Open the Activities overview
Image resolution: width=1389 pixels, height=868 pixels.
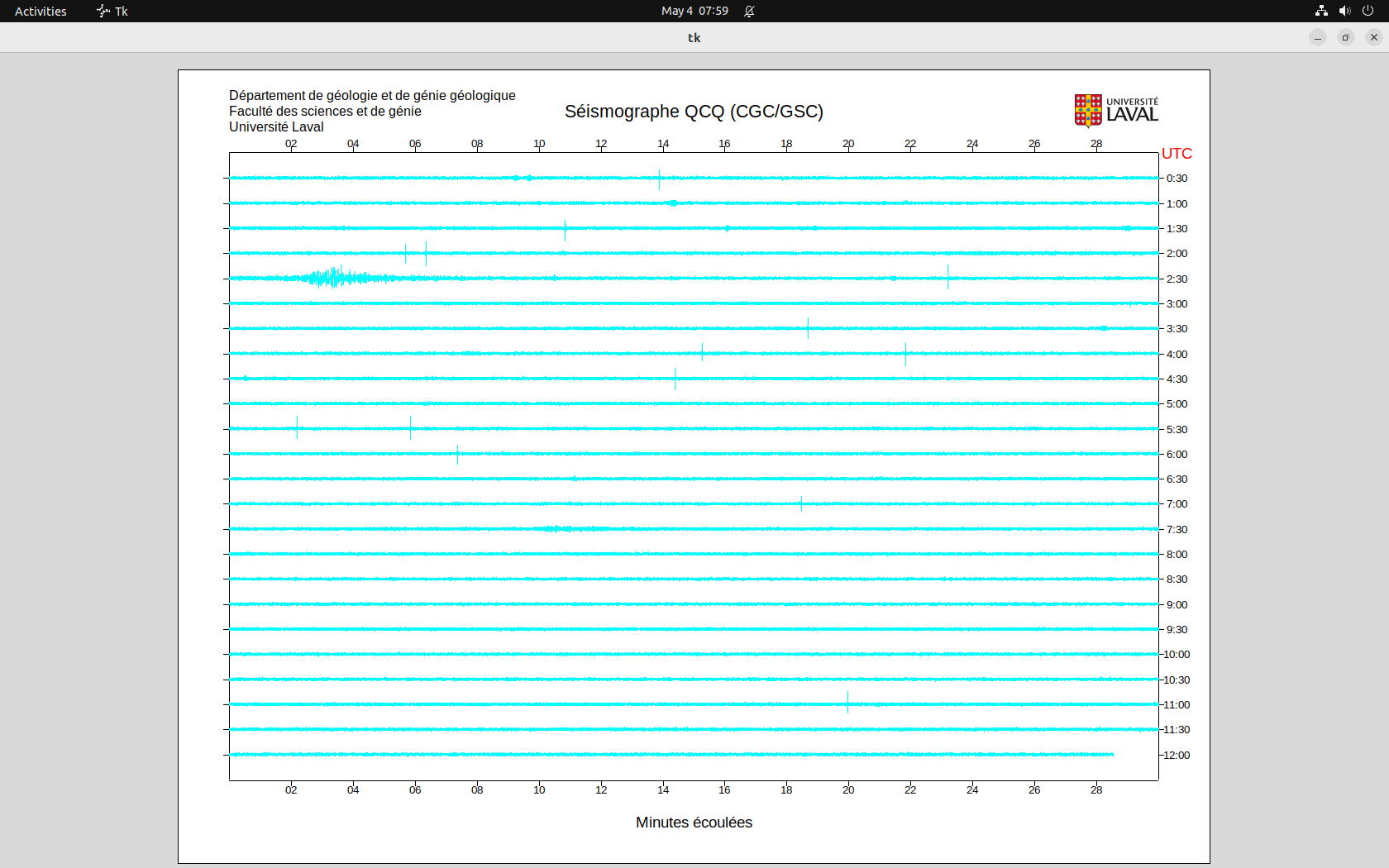click(41, 11)
